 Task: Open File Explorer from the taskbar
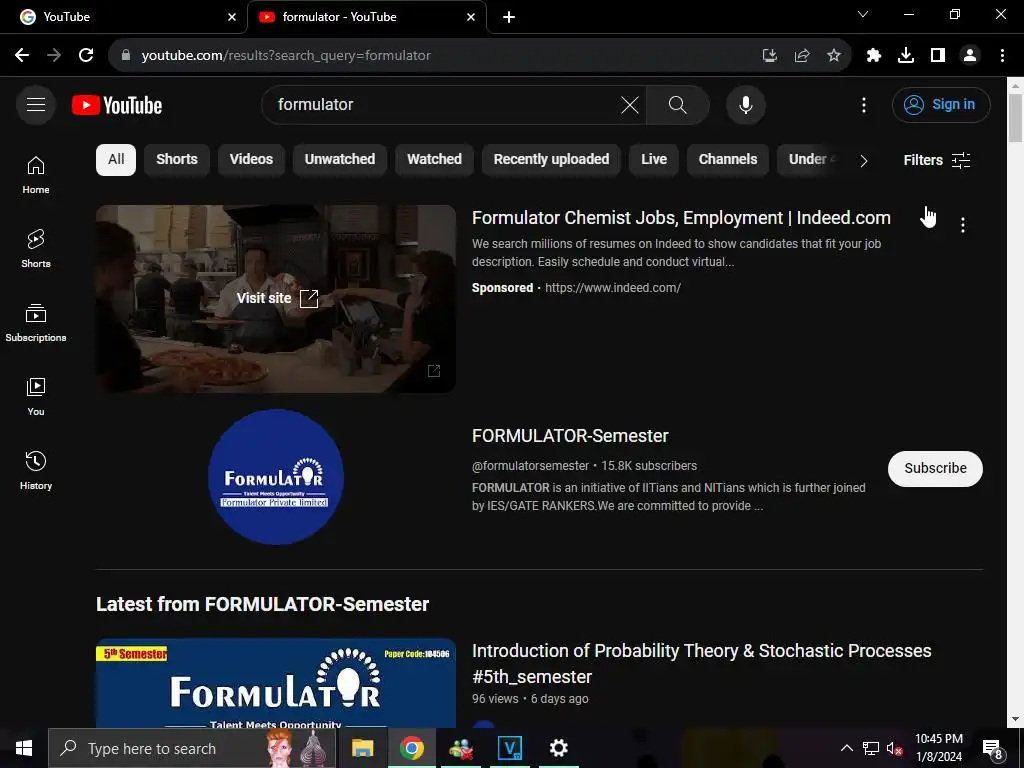pos(362,748)
